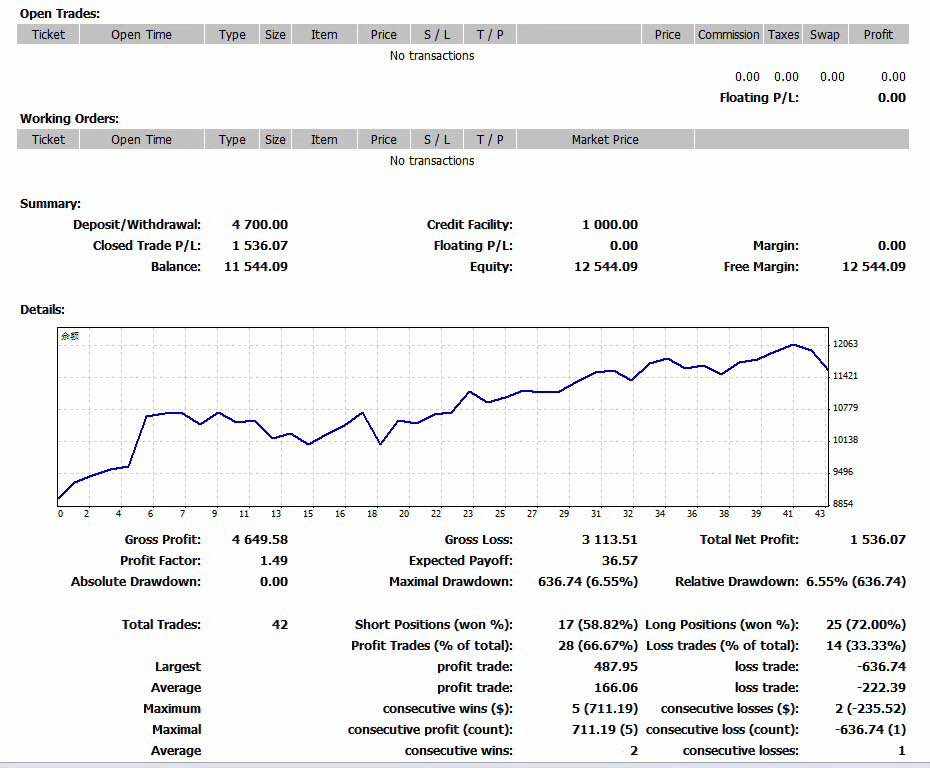Select the consecutive wins value "5 (711.19)"
Screen dimensions: 930x768
[605, 709]
